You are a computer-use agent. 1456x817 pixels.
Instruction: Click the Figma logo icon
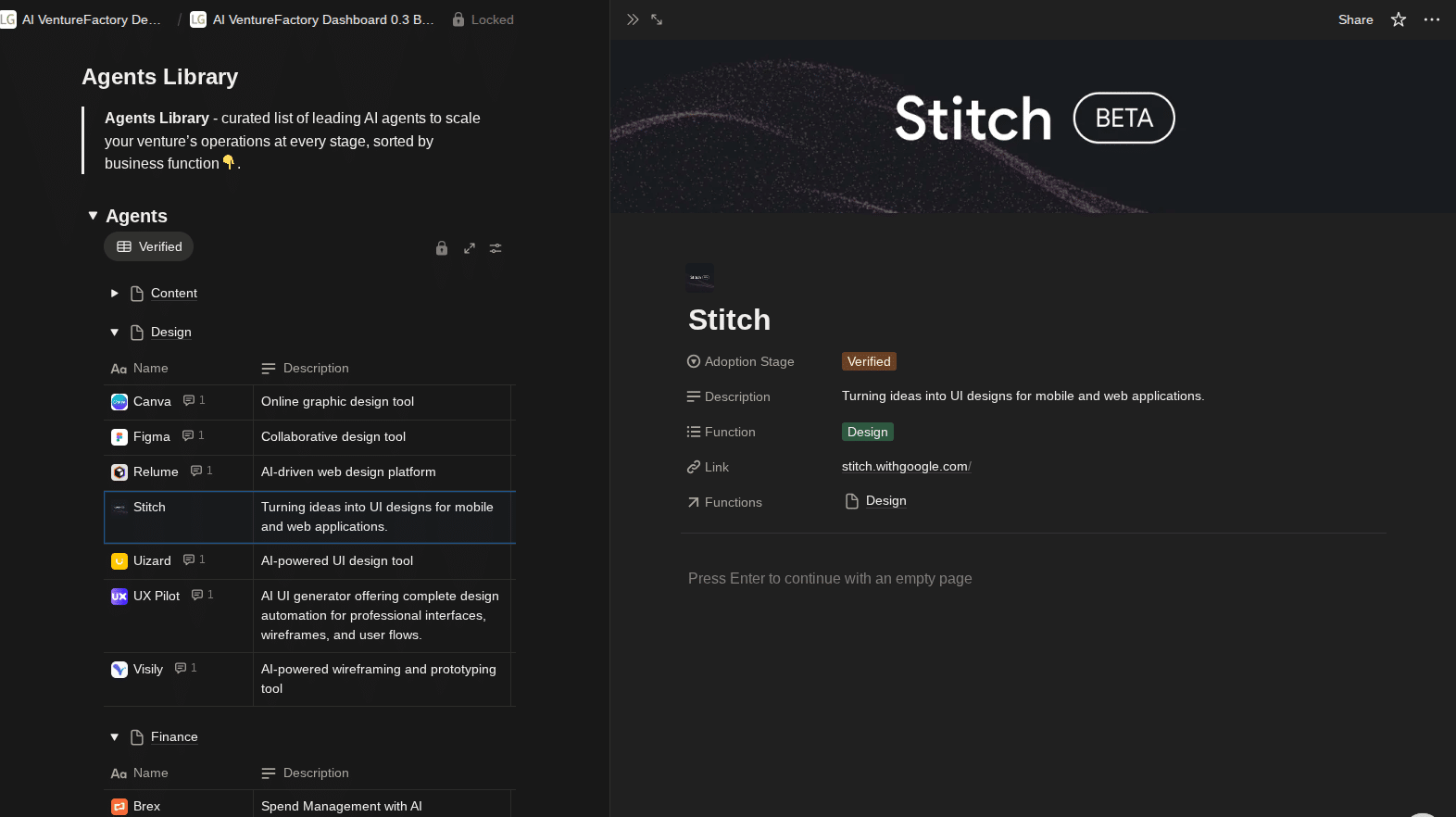point(119,437)
